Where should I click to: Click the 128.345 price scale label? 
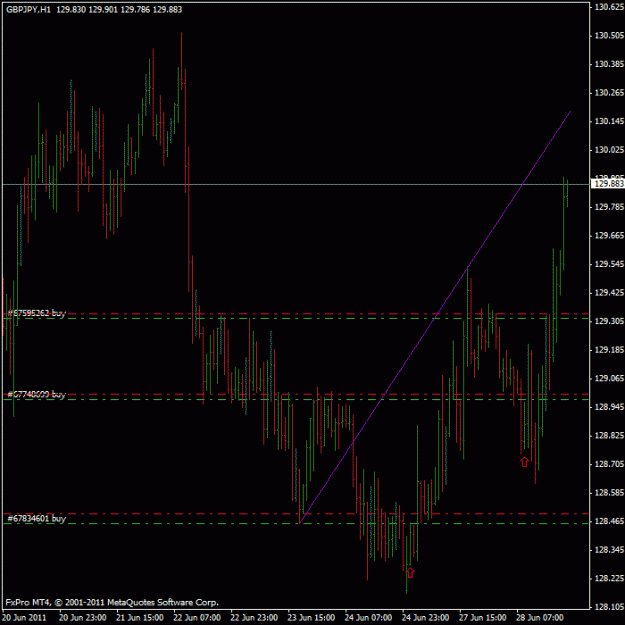(609, 550)
